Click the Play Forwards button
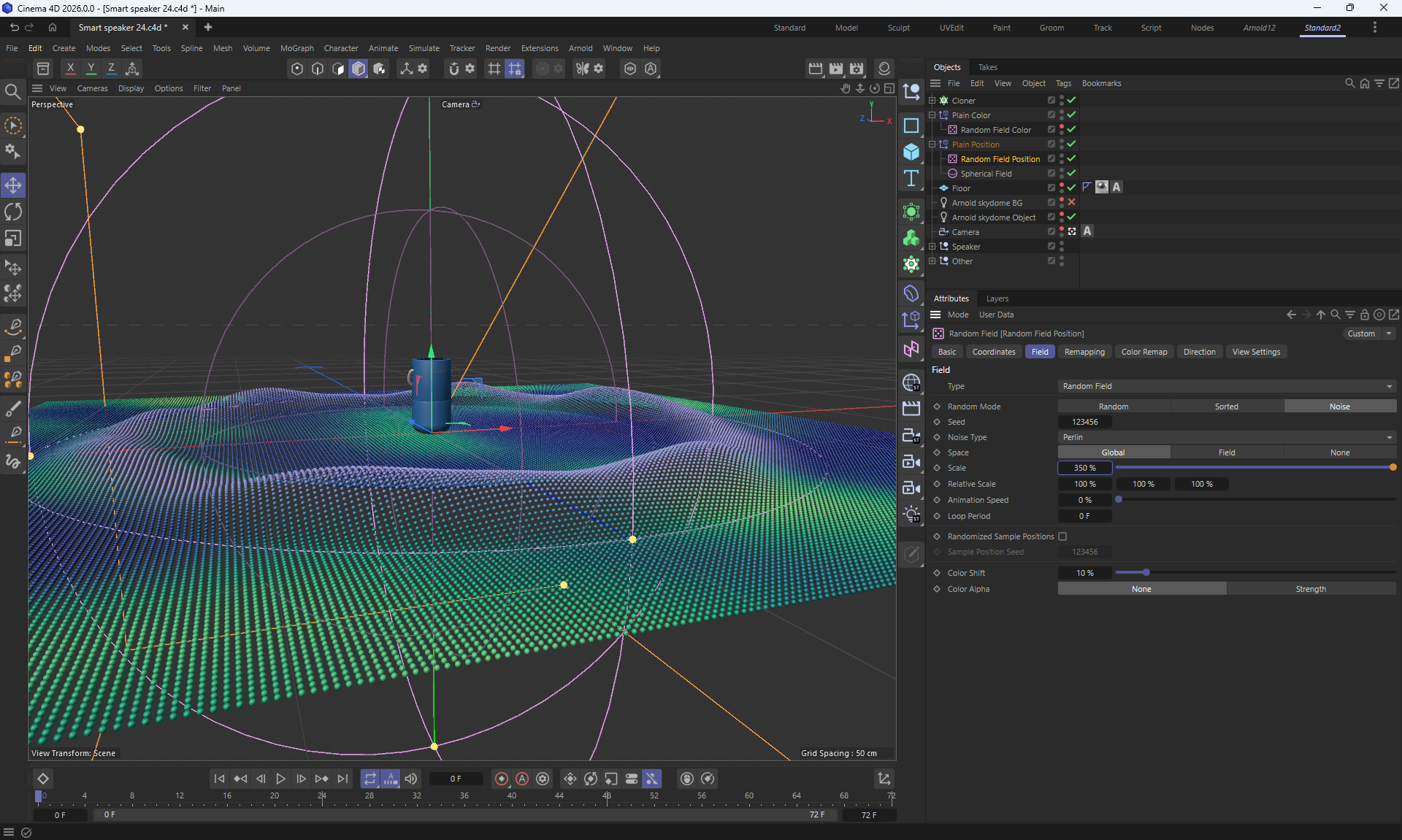Screen dimensions: 1402x840 pos(280,779)
